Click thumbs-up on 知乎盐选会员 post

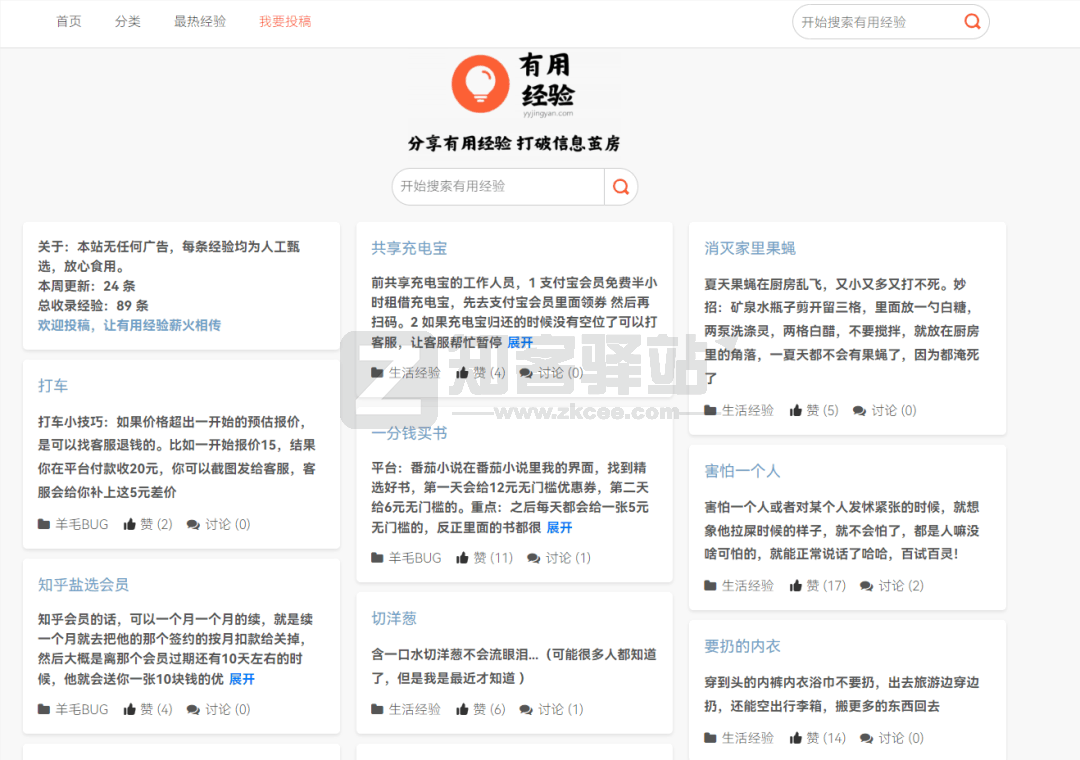tap(129, 710)
